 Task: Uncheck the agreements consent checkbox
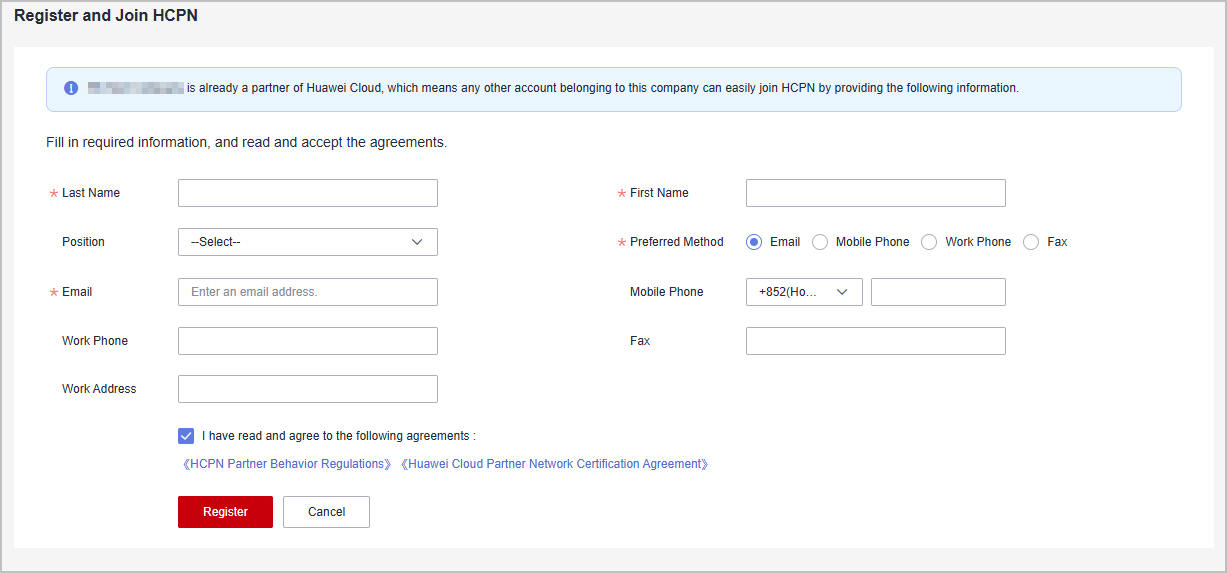point(186,436)
